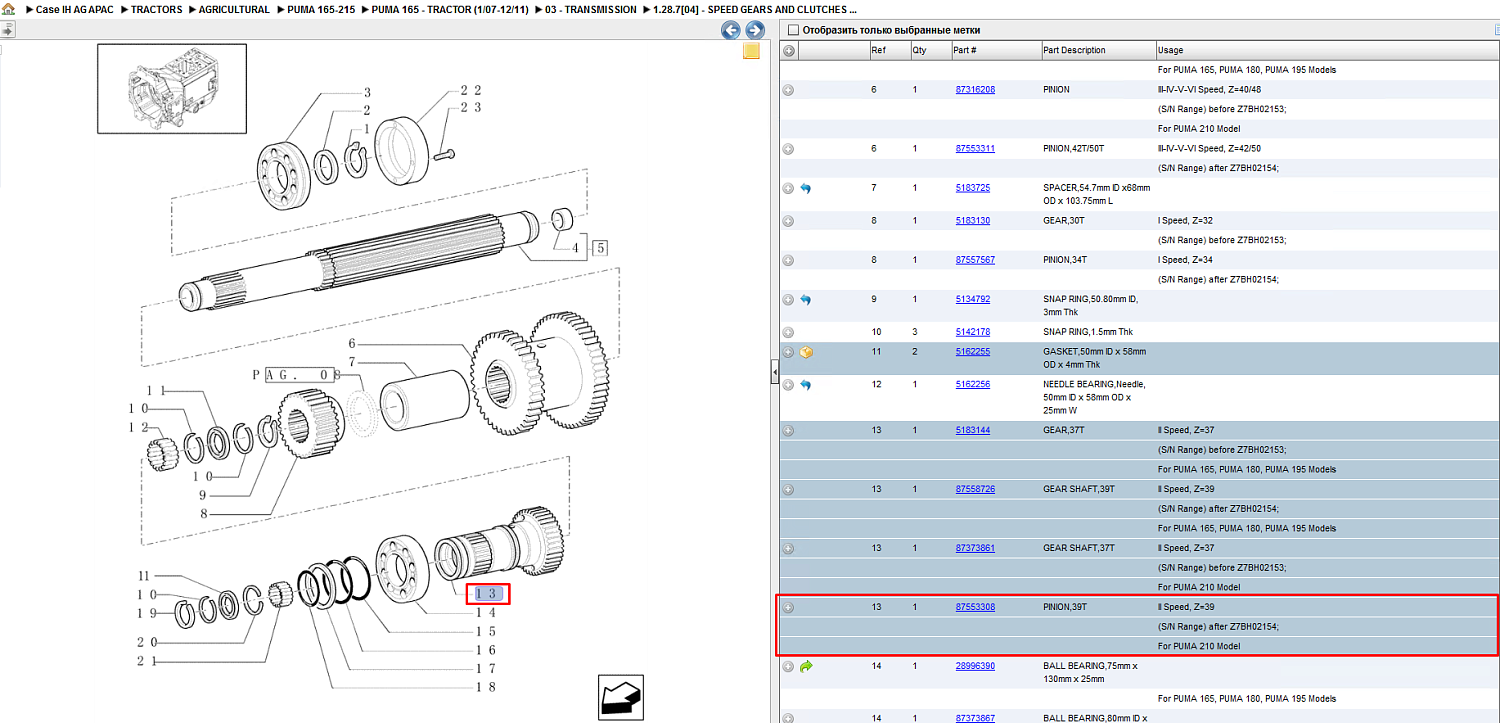This screenshot has width=1500, height=723.
Task: Open part link 5183725
Action: coord(973,188)
